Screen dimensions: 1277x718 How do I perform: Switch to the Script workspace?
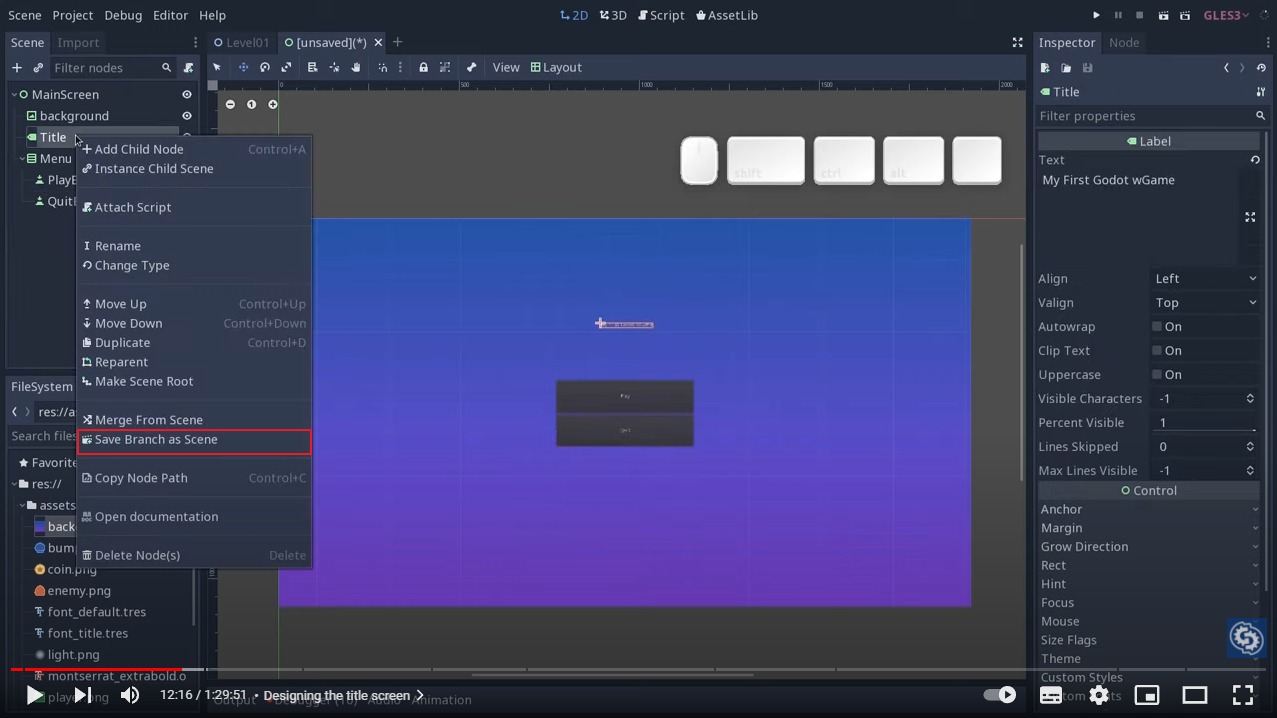[660, 15]
